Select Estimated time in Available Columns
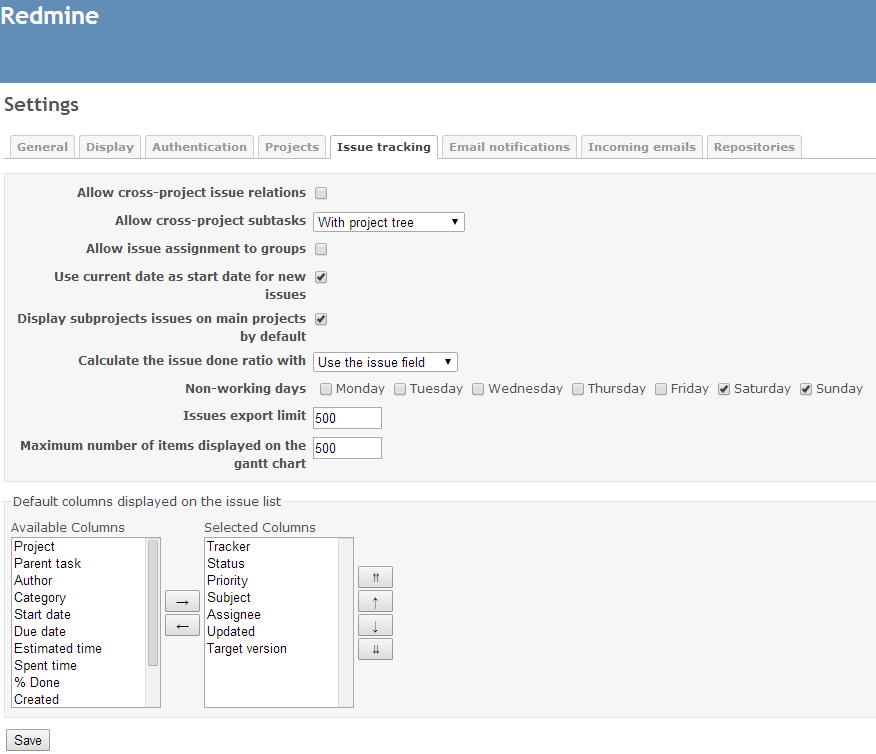 (79, 649)
